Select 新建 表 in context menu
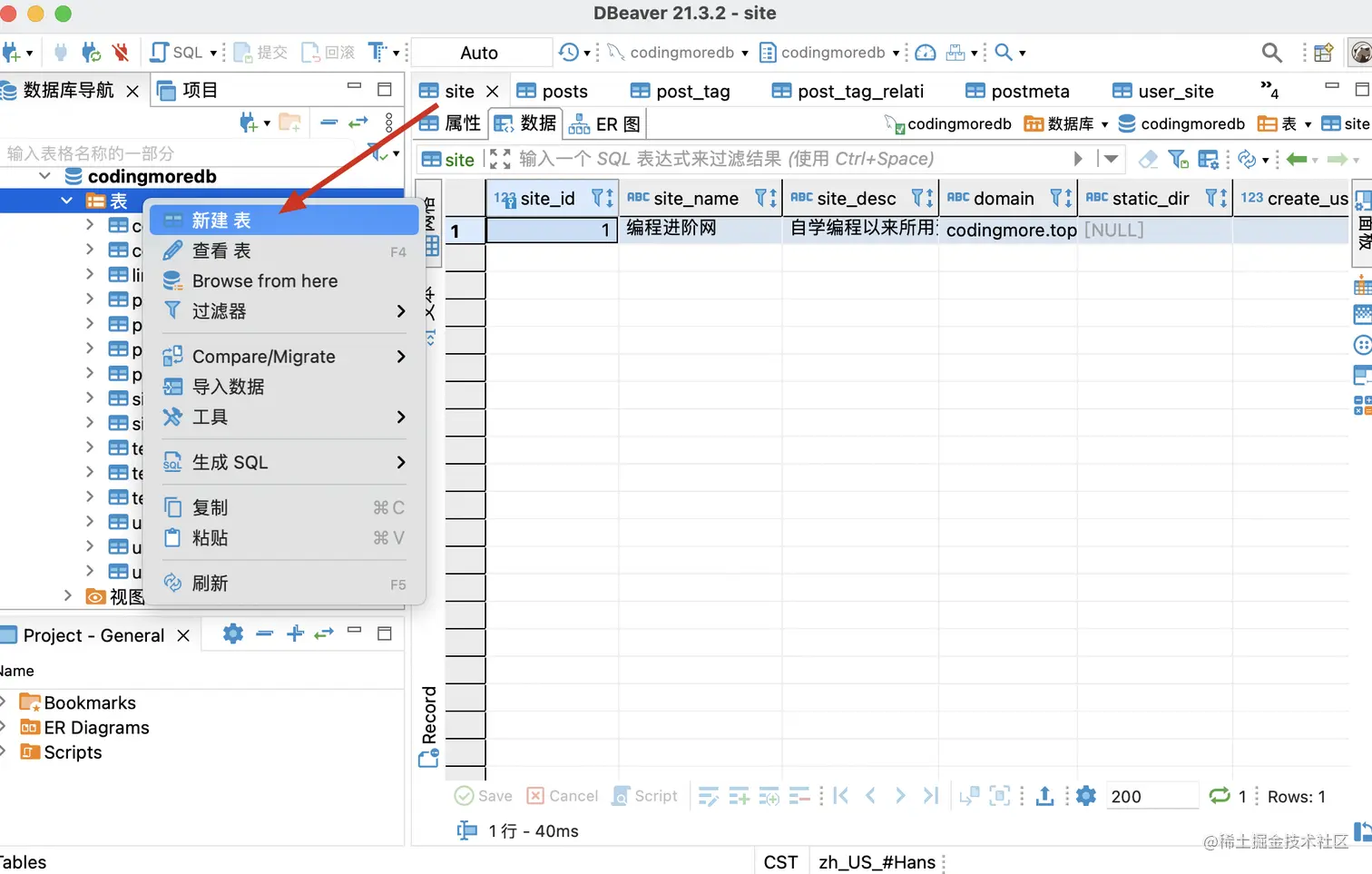 [284, 221]
